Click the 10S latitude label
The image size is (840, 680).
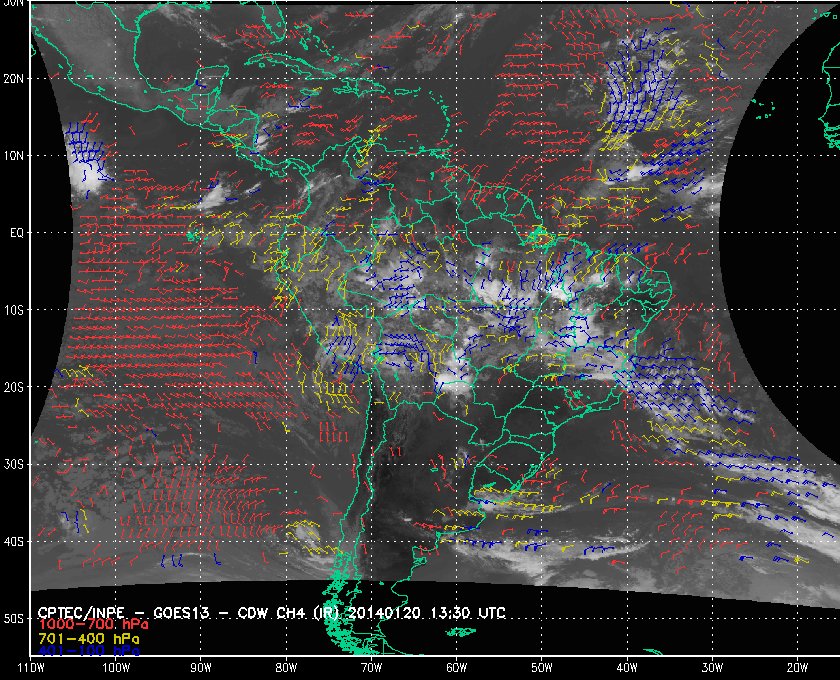14,310
